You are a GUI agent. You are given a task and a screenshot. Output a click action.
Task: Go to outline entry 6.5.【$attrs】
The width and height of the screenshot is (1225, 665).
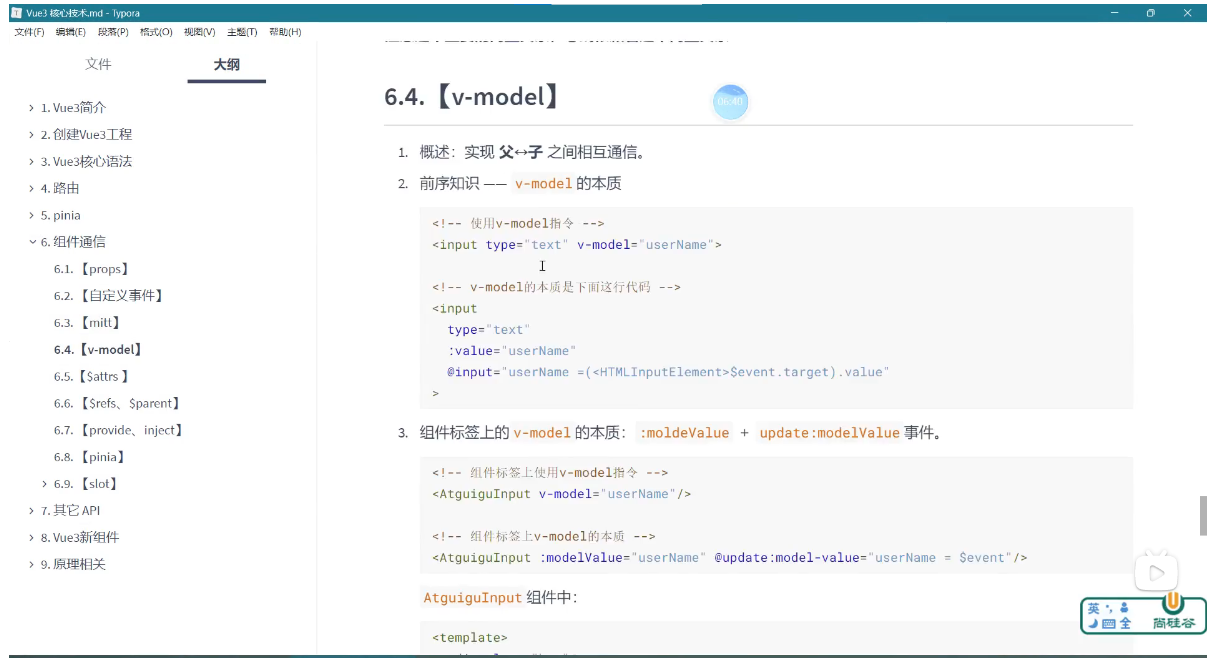92,377
